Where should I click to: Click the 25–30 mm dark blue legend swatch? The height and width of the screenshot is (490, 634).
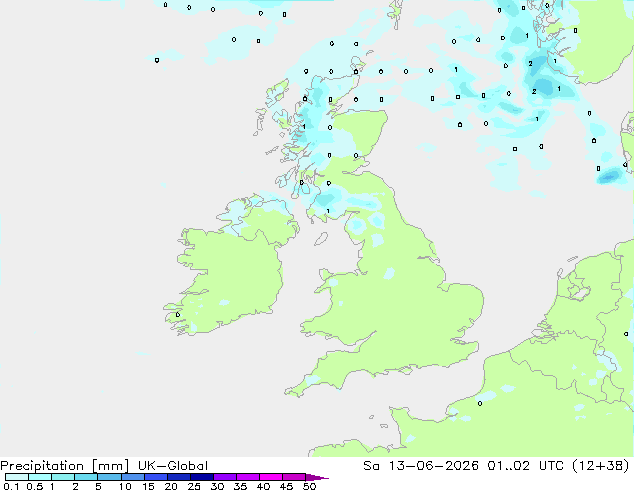tap(202, 477)
